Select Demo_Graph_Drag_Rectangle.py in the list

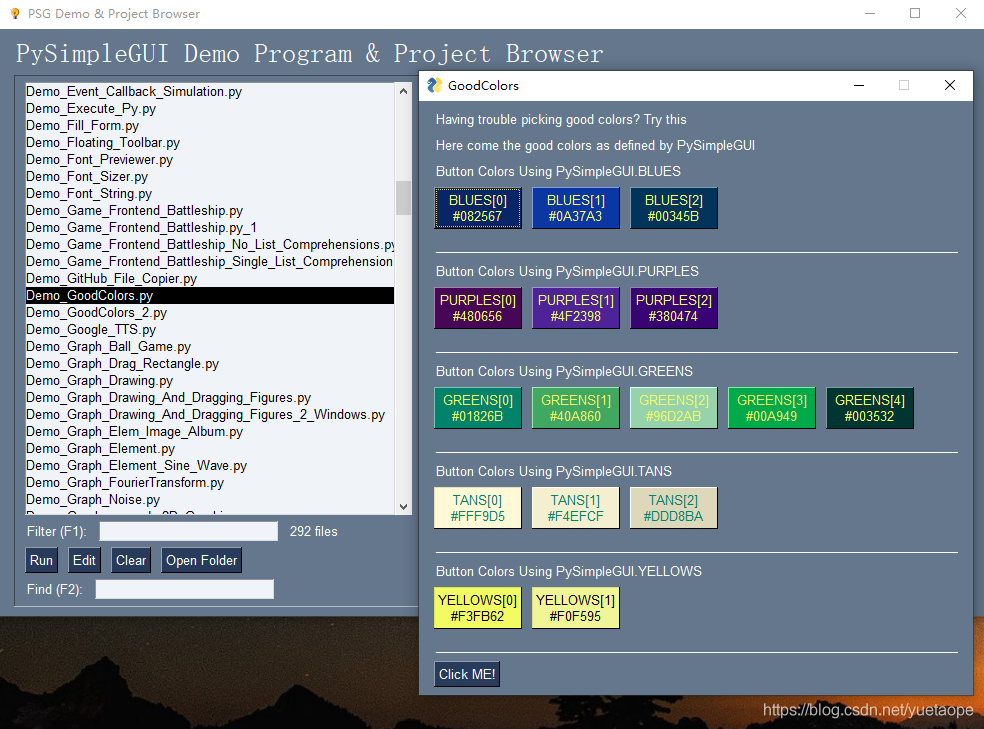tap(210, 363)
